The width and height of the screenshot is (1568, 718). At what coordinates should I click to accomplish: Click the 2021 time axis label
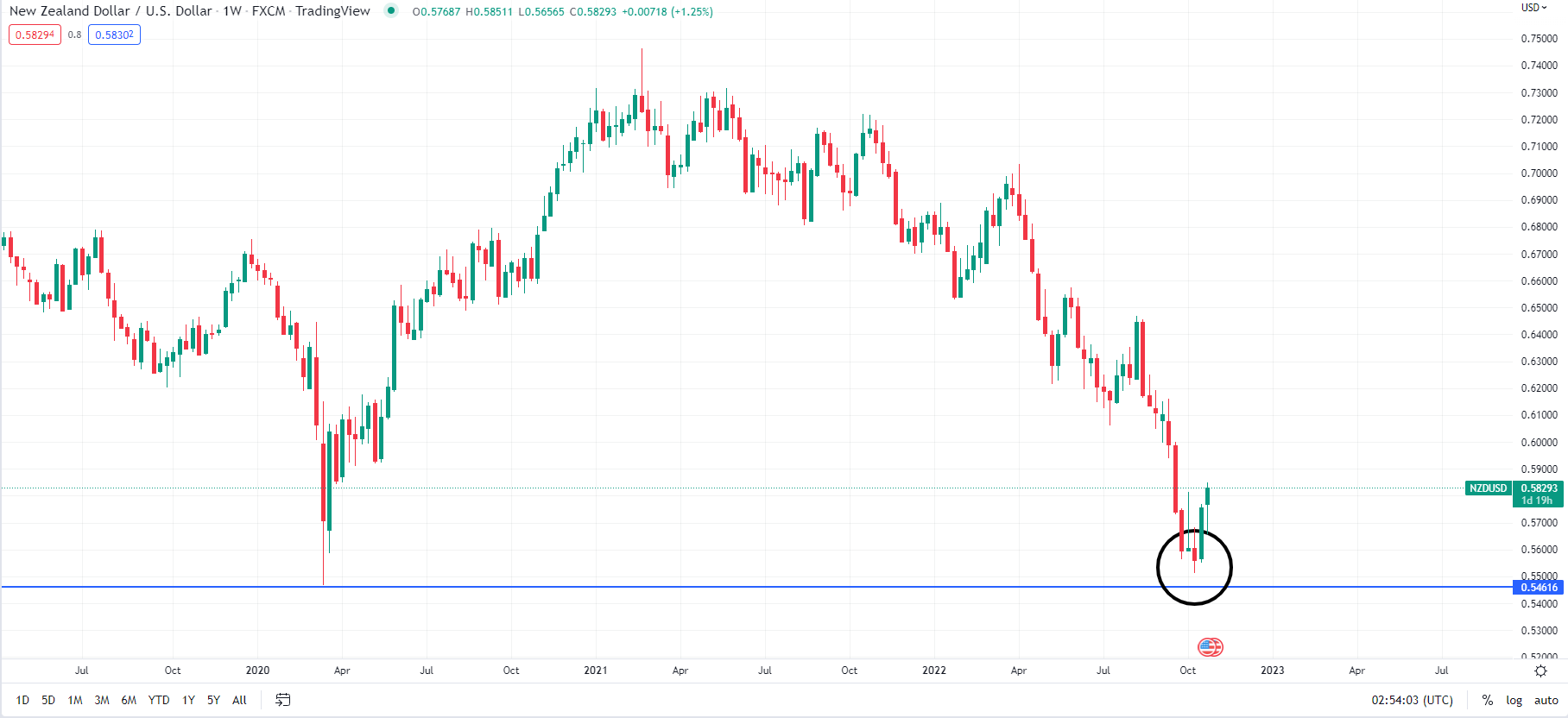pyautogui.click(x=596, y=671)
